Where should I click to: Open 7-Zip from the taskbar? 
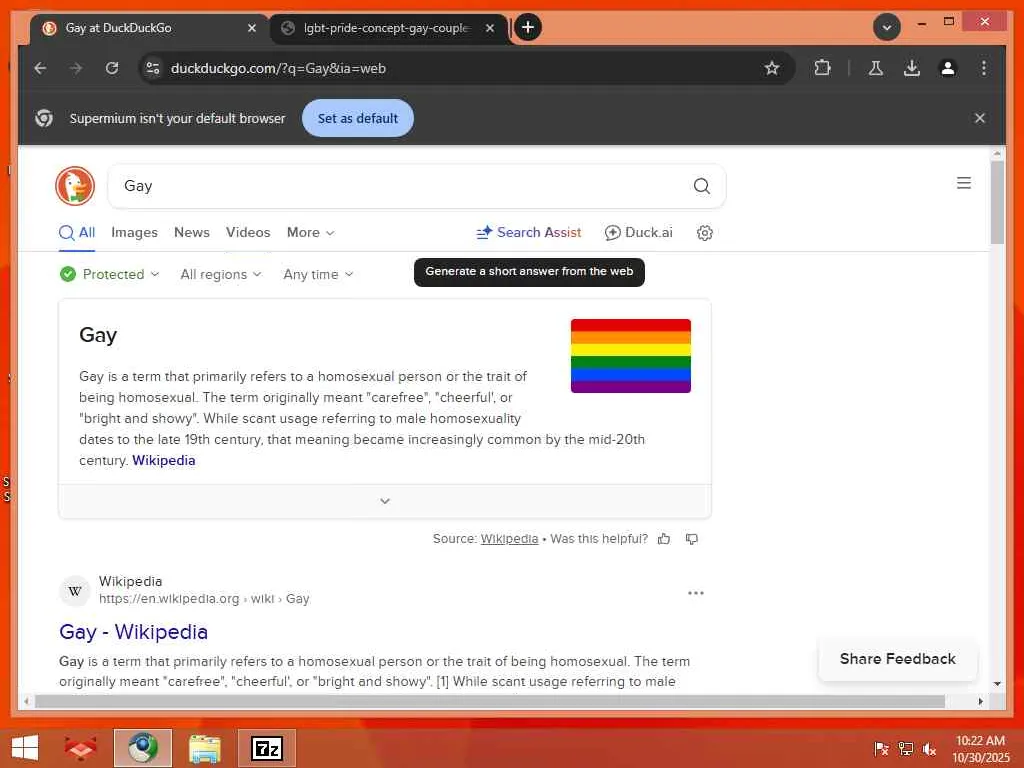click(x=267, y=748)
